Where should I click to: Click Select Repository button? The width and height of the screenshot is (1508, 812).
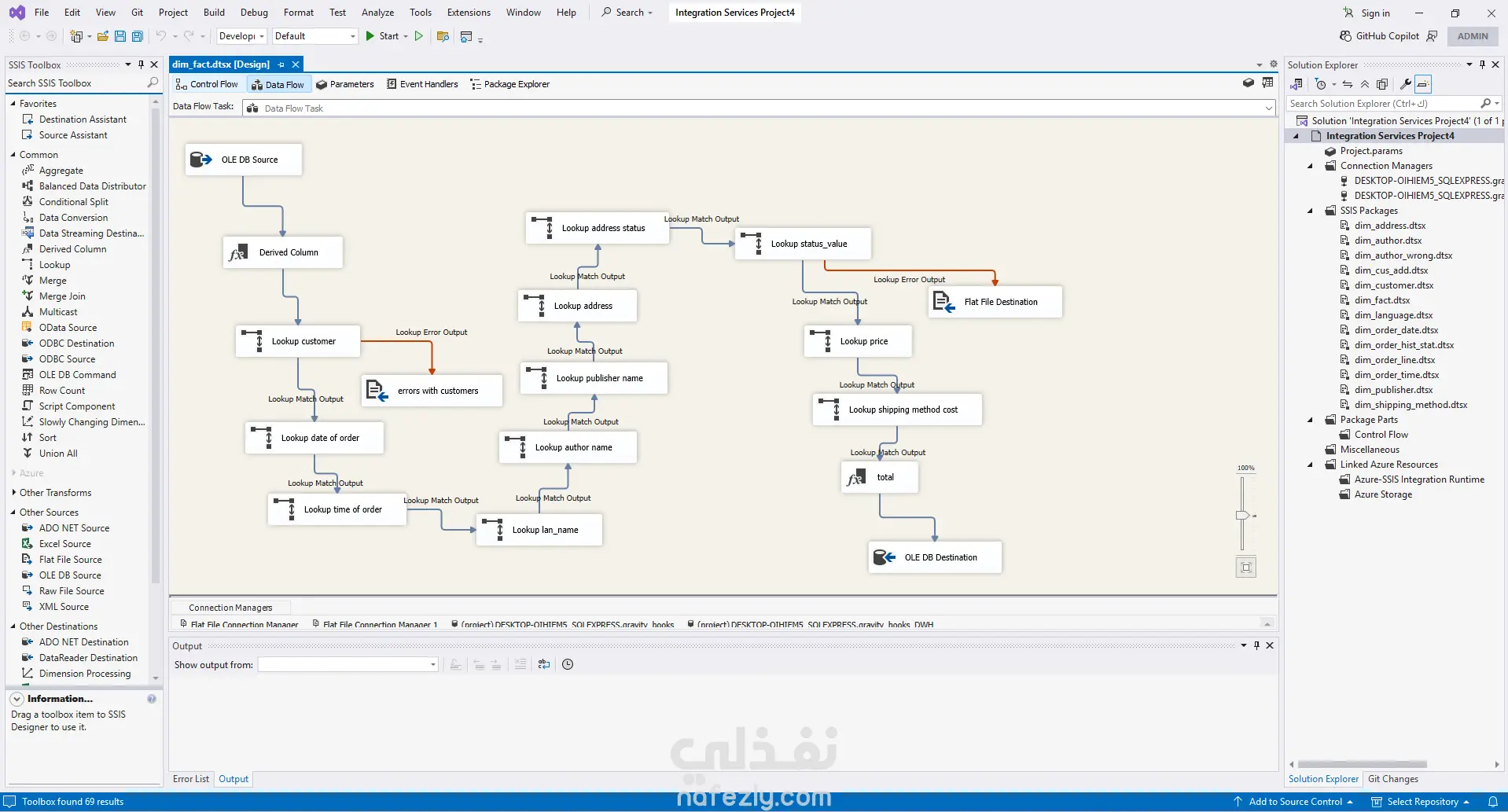pos(1422,802)
